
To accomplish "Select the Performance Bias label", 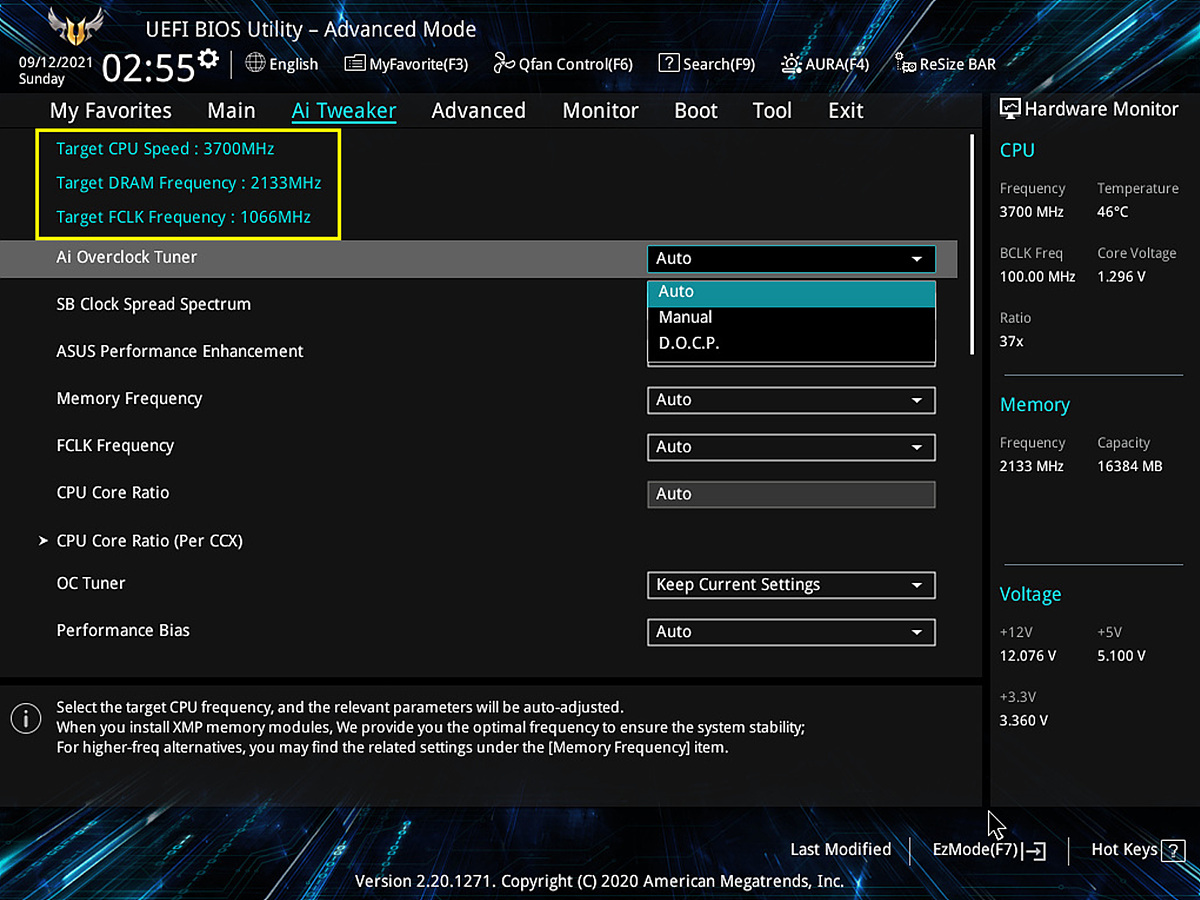I will click(123, 630).
